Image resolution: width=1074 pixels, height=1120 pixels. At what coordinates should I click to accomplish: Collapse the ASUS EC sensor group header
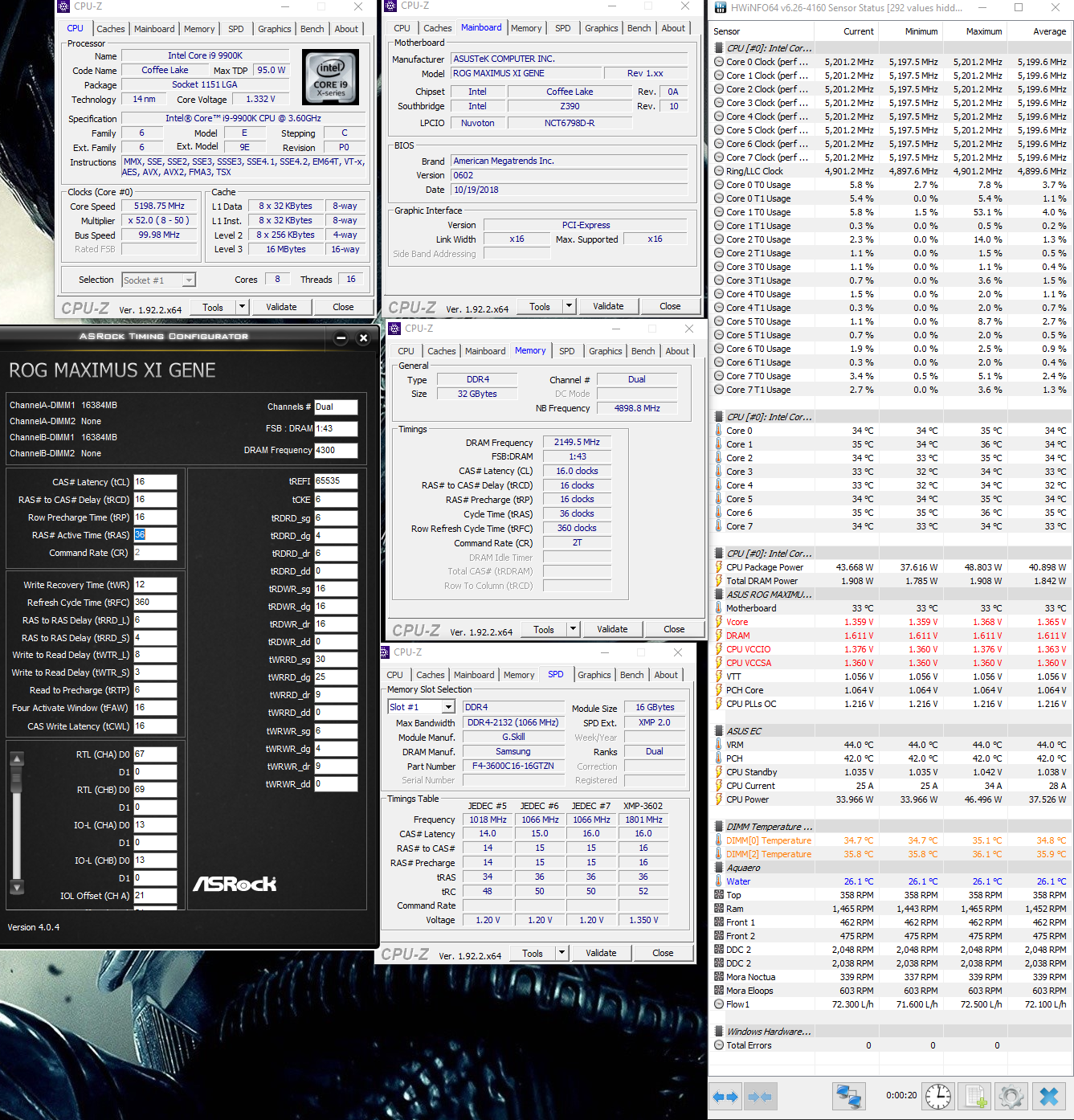tap(744, 731)
